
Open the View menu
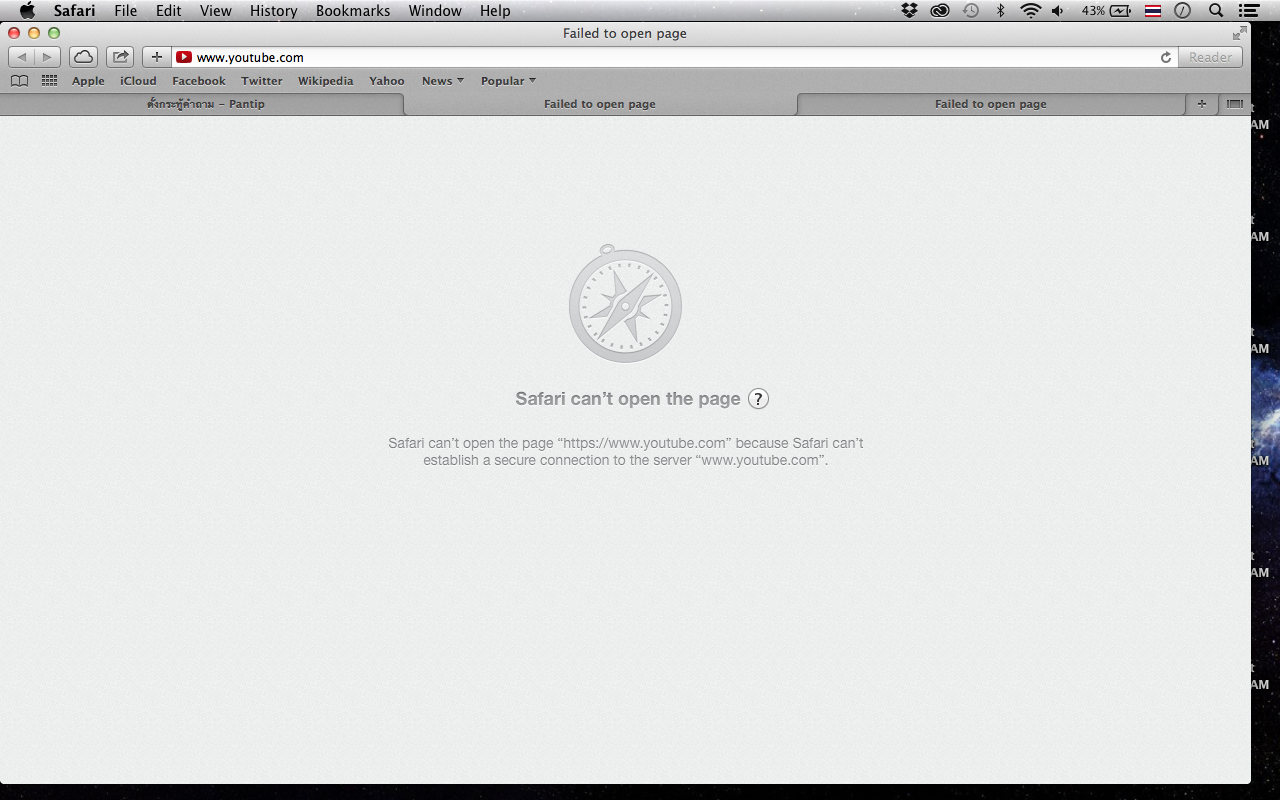coord(216,11)
